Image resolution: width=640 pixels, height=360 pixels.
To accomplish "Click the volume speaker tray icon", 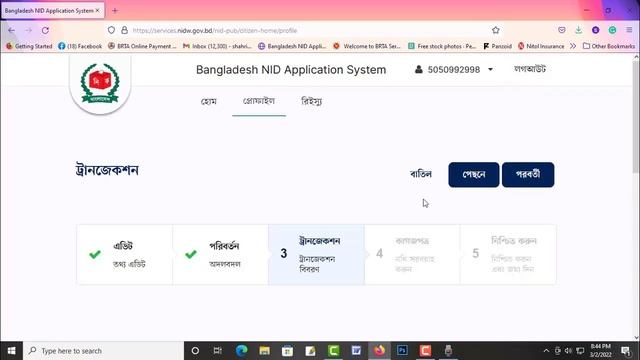I will coord(568,351).
